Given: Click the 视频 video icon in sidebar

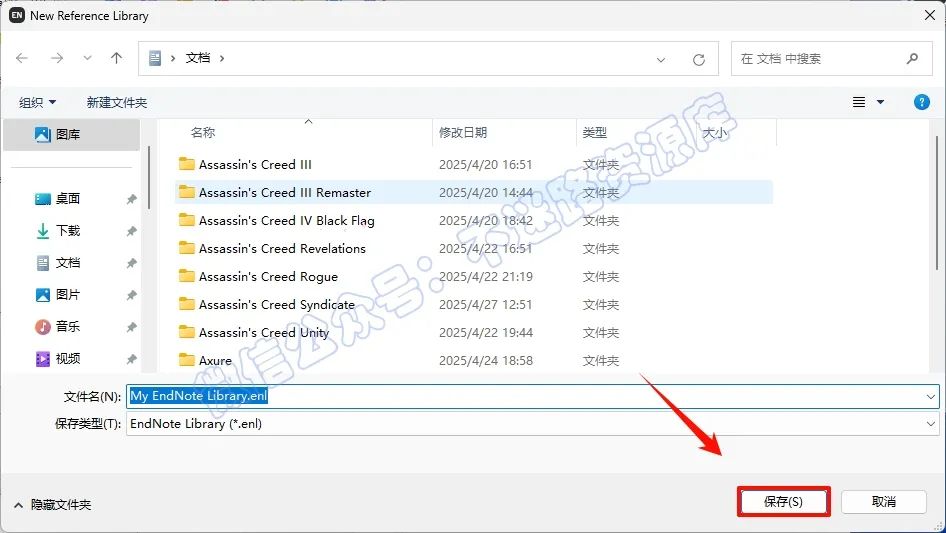Looking at the screenshot, I should coord(43,359).
